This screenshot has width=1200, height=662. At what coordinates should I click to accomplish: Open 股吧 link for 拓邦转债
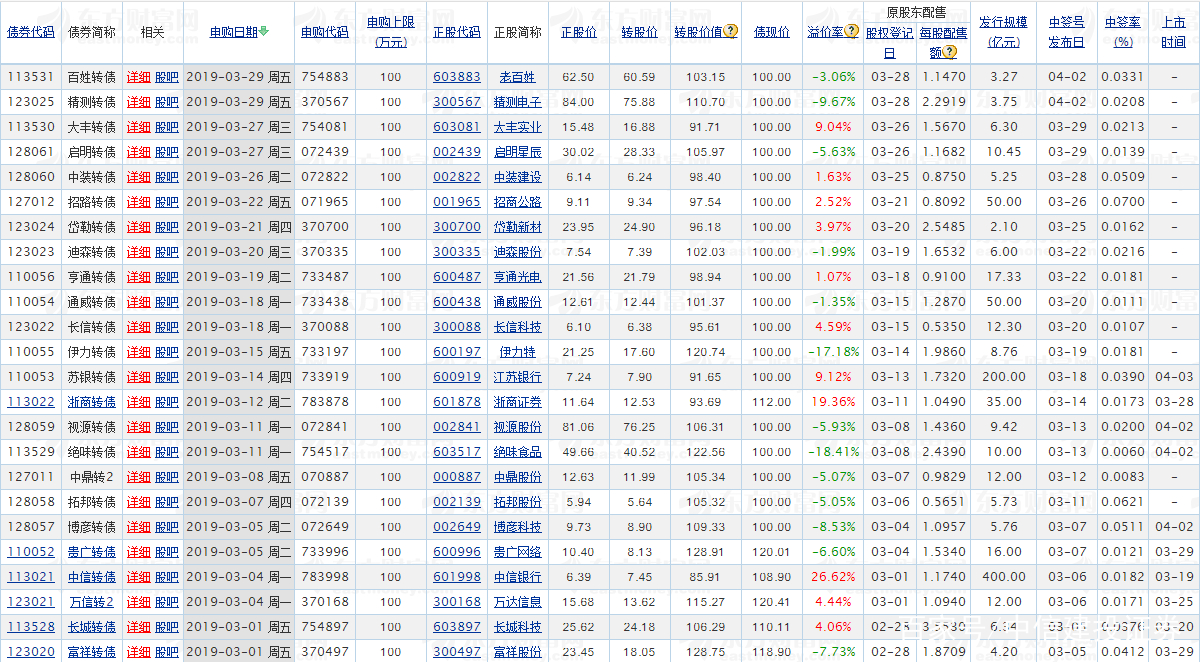[x=167, y=502]
